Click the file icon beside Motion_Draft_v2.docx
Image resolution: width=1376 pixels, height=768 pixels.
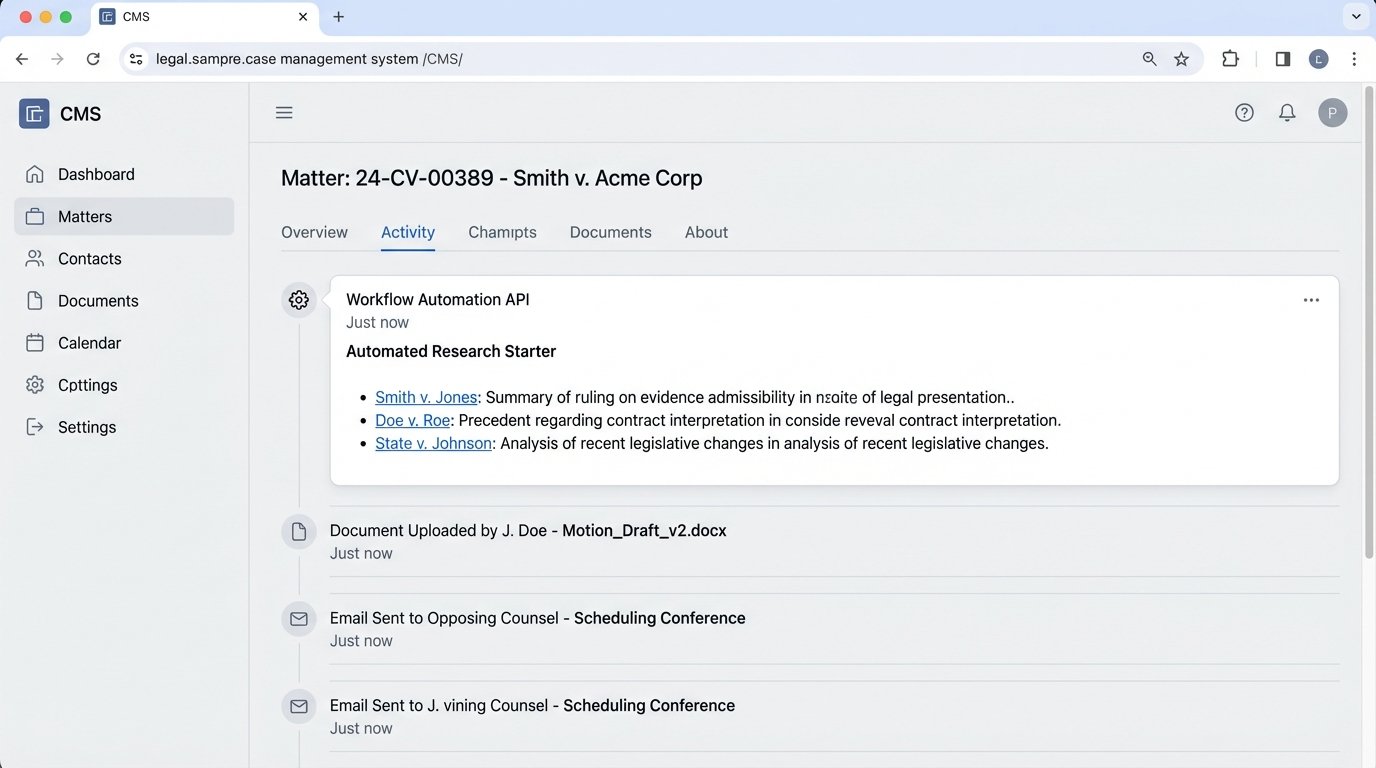298,531
